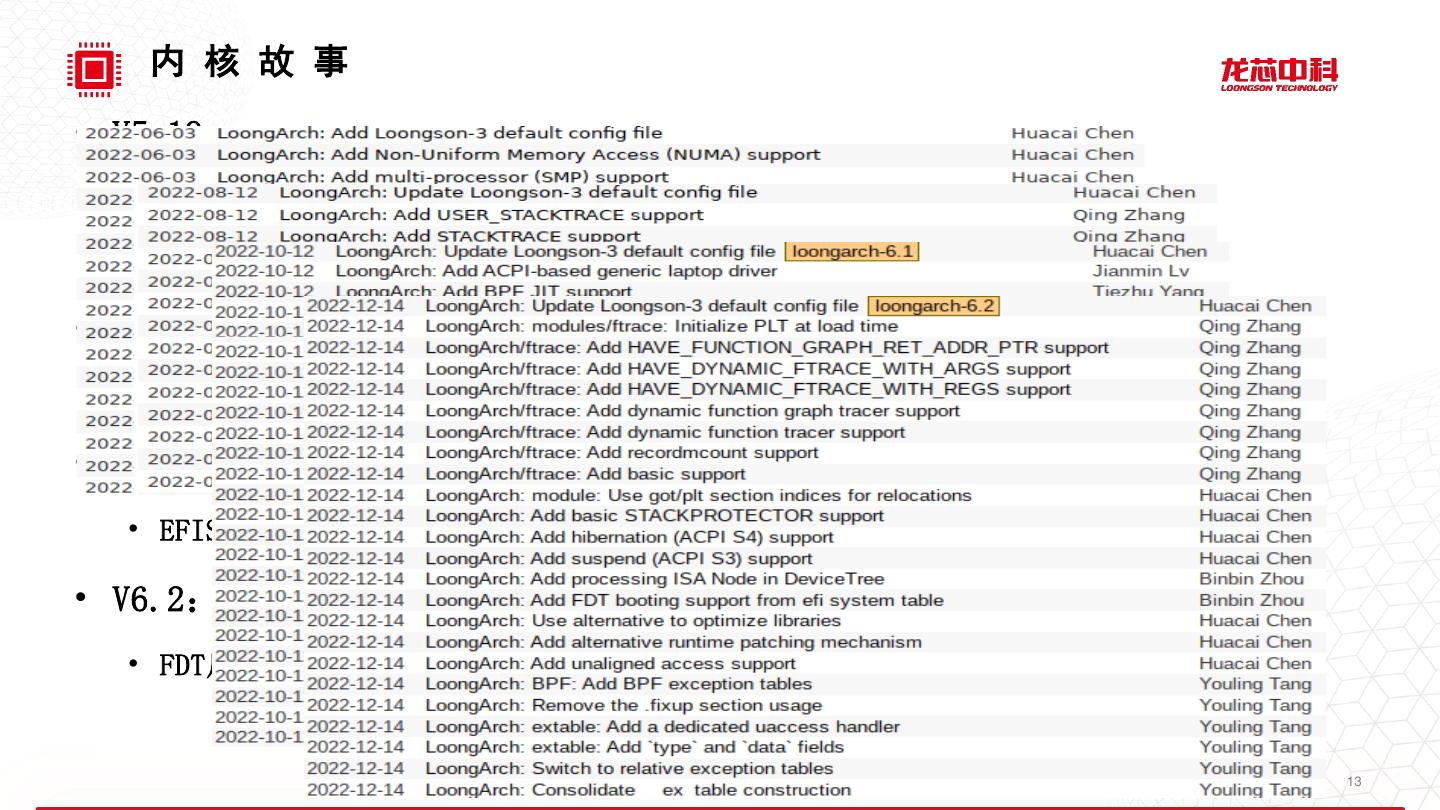
Task: Click the Loongson Technology logo
Action: (1278, 74)
